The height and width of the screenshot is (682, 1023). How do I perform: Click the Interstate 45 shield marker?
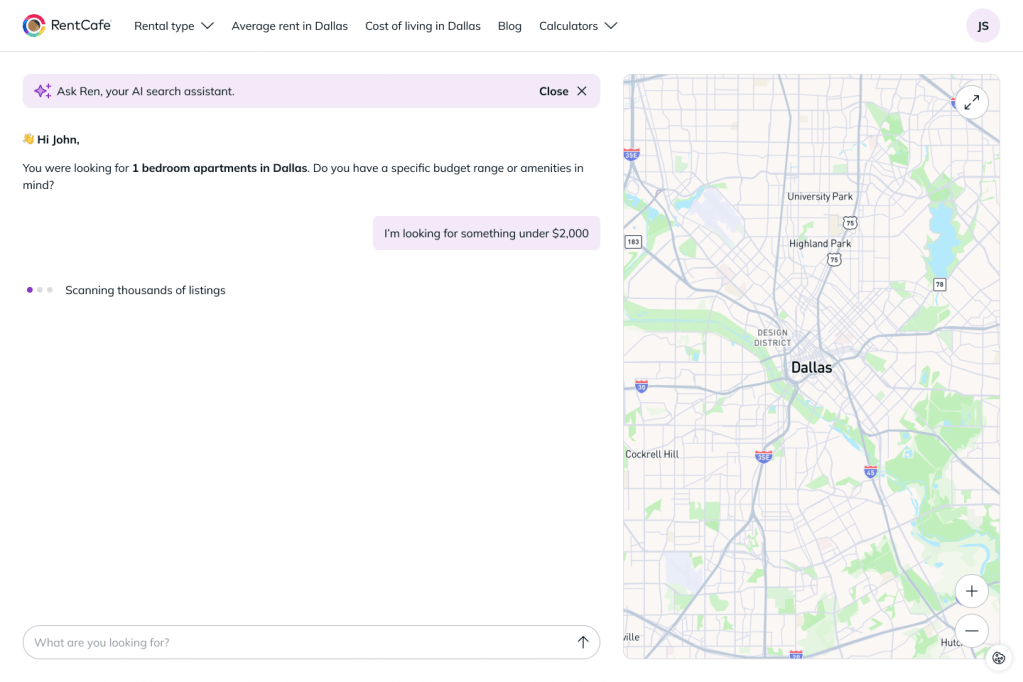[870, 471]
